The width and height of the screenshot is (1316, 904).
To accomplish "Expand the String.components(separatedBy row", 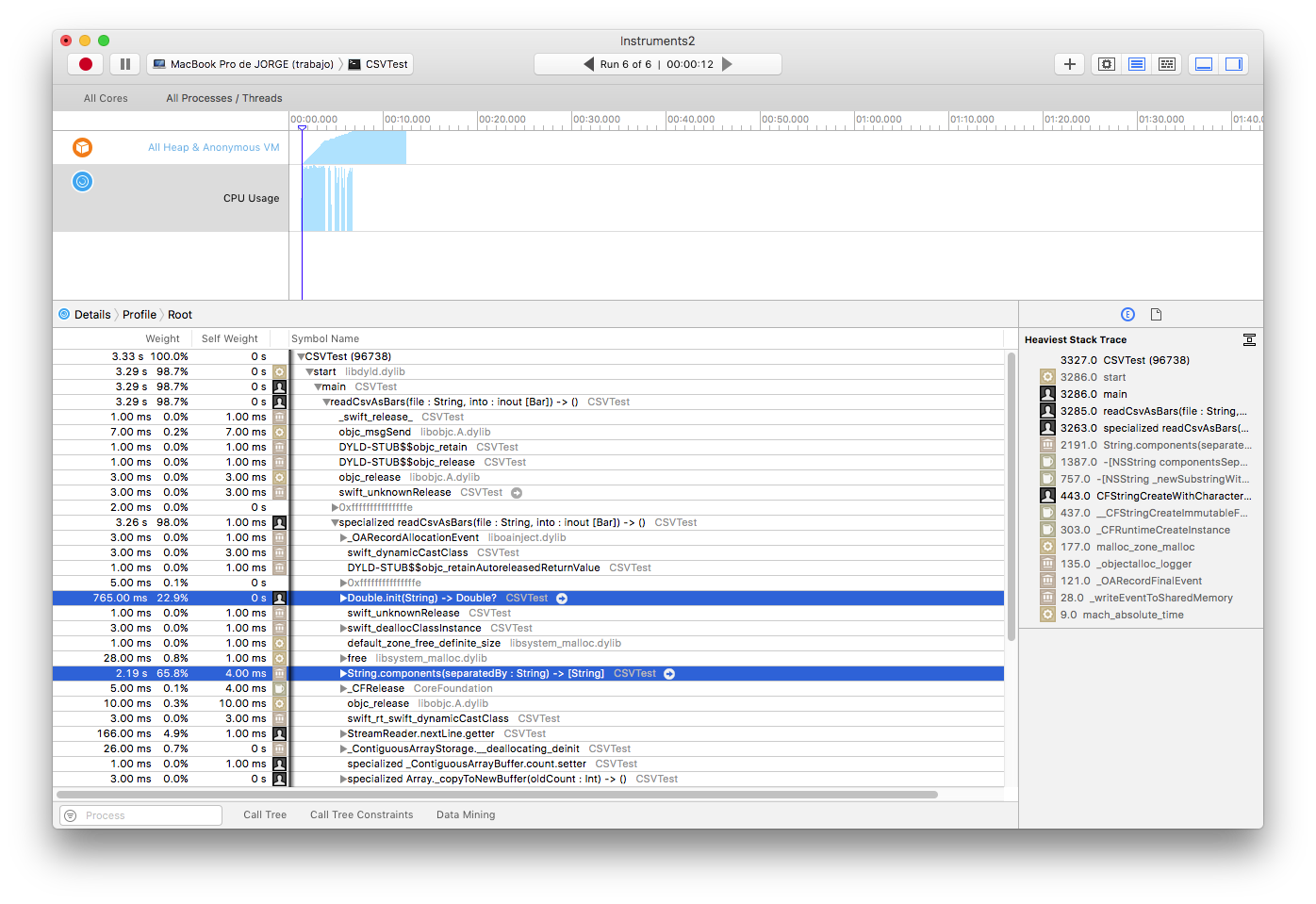I will [343, 673].
